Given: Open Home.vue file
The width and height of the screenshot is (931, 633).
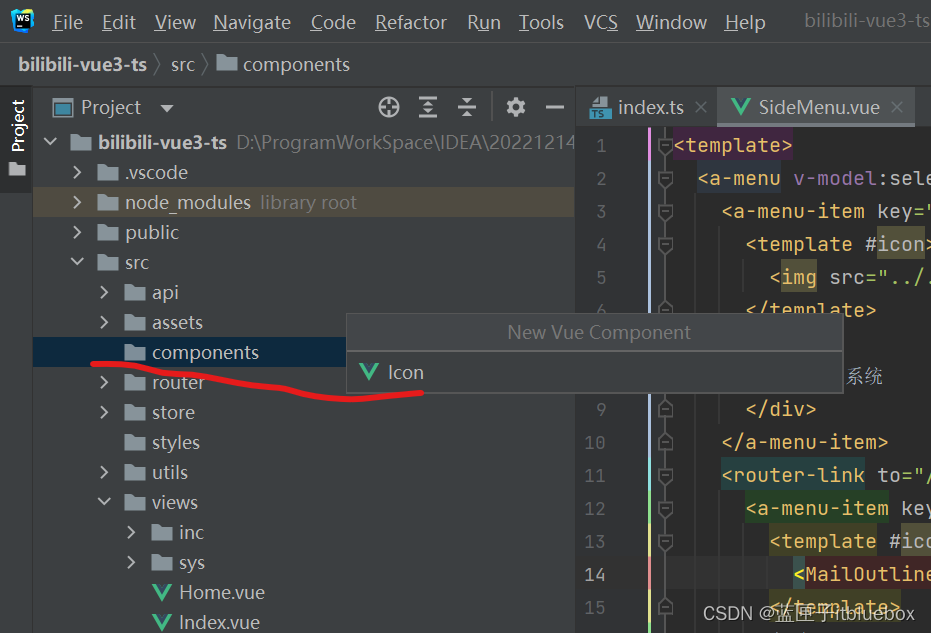Looking at the screenshot, I should click(x=222, y=592).
